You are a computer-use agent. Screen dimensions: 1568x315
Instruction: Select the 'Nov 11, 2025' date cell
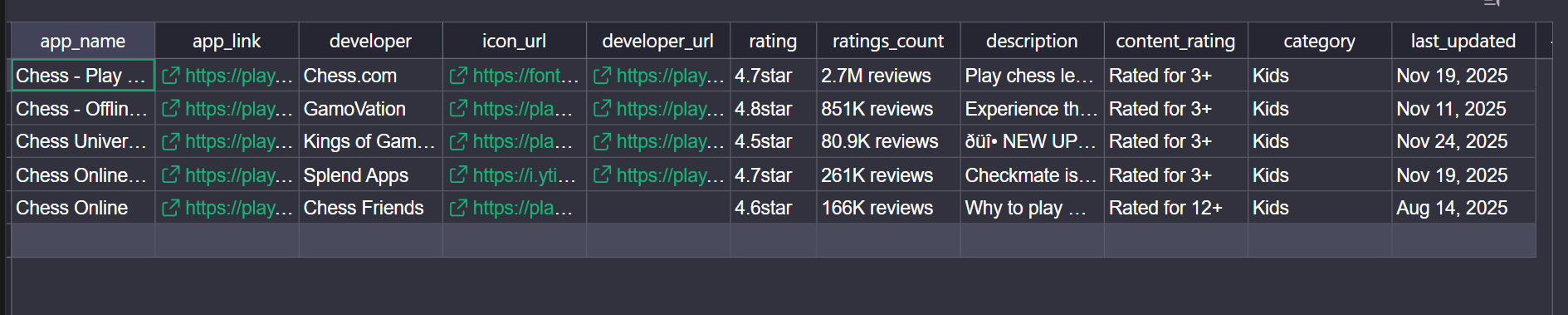point(1463,109)
